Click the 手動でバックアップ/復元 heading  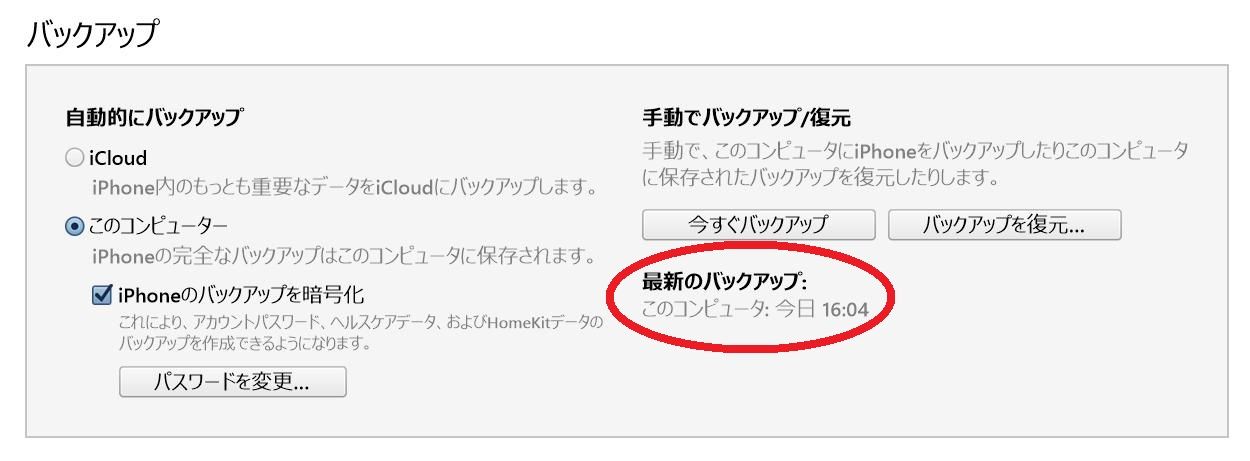(746, 119)
